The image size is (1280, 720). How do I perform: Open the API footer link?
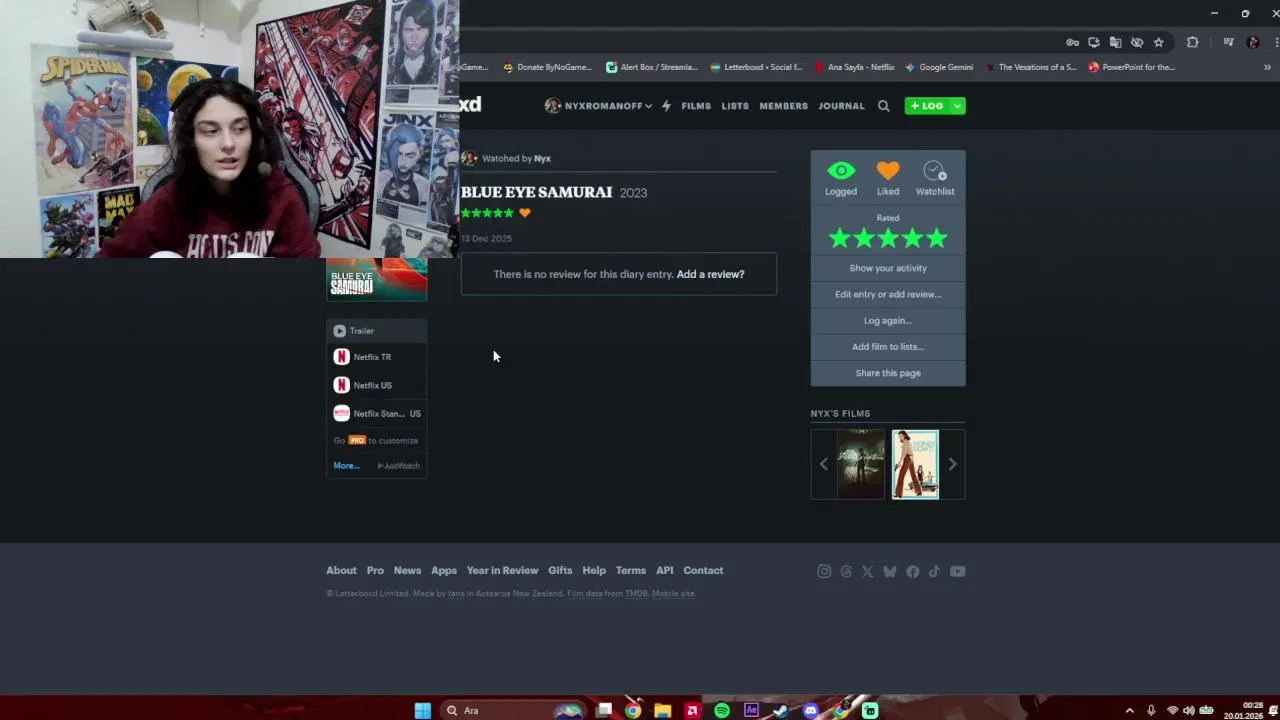point(665,570)
